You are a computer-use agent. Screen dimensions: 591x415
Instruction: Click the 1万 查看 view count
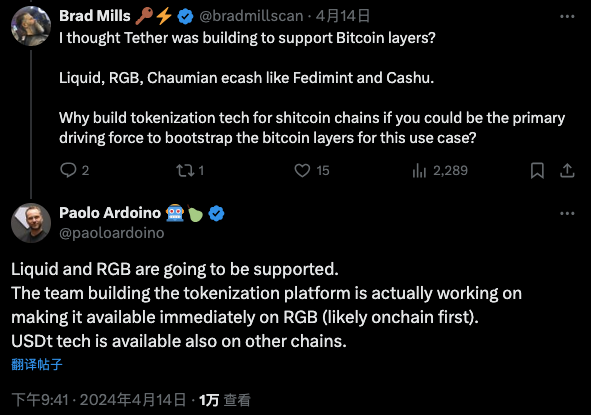pyautogui.click(x=225, y=400)
